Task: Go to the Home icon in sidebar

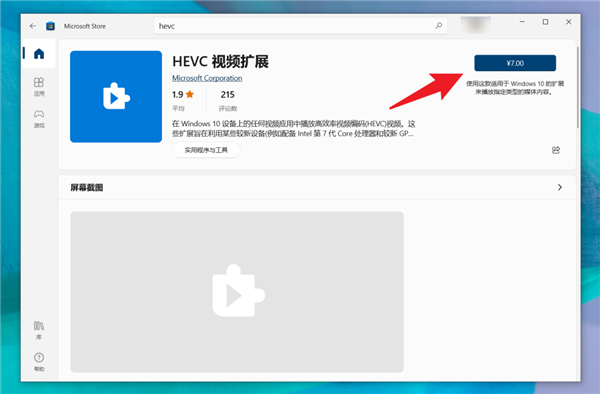Action: pos(39,54)
